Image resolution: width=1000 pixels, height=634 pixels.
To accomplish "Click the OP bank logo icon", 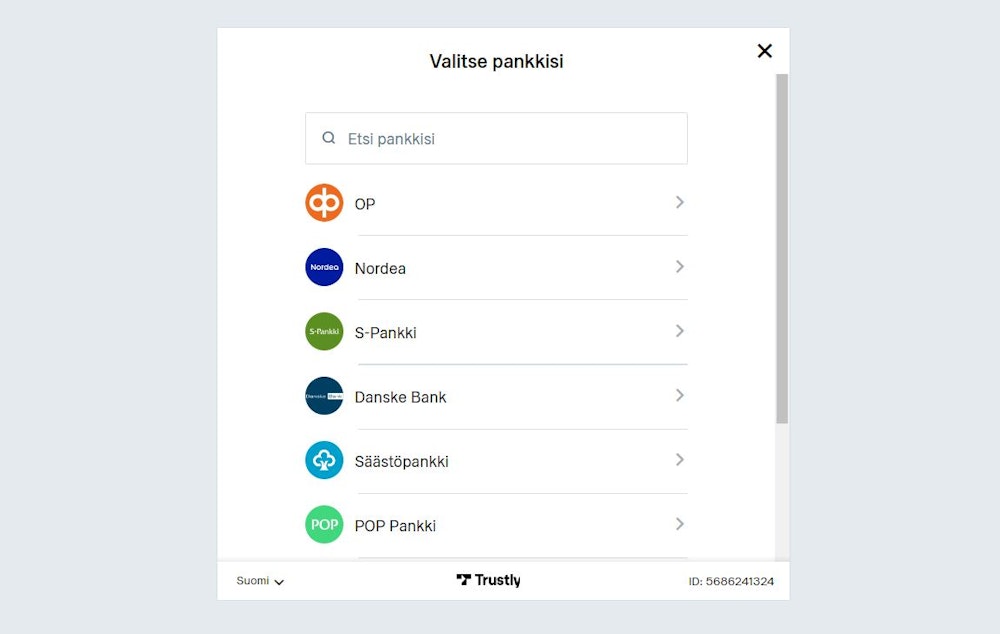I will (323, 203).
